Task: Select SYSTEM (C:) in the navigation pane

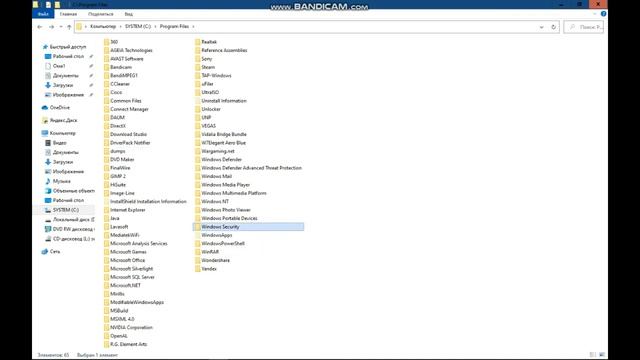Action: (x=66, y=210)
